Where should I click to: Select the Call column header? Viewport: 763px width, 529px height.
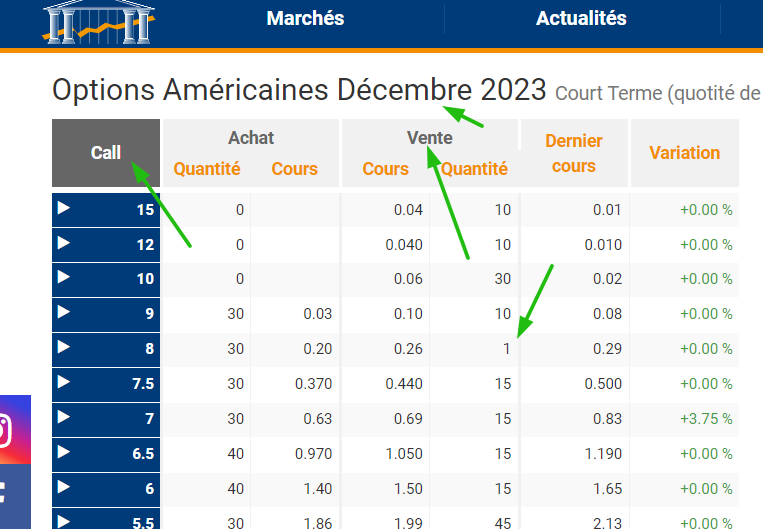click(x=106, y=153)
